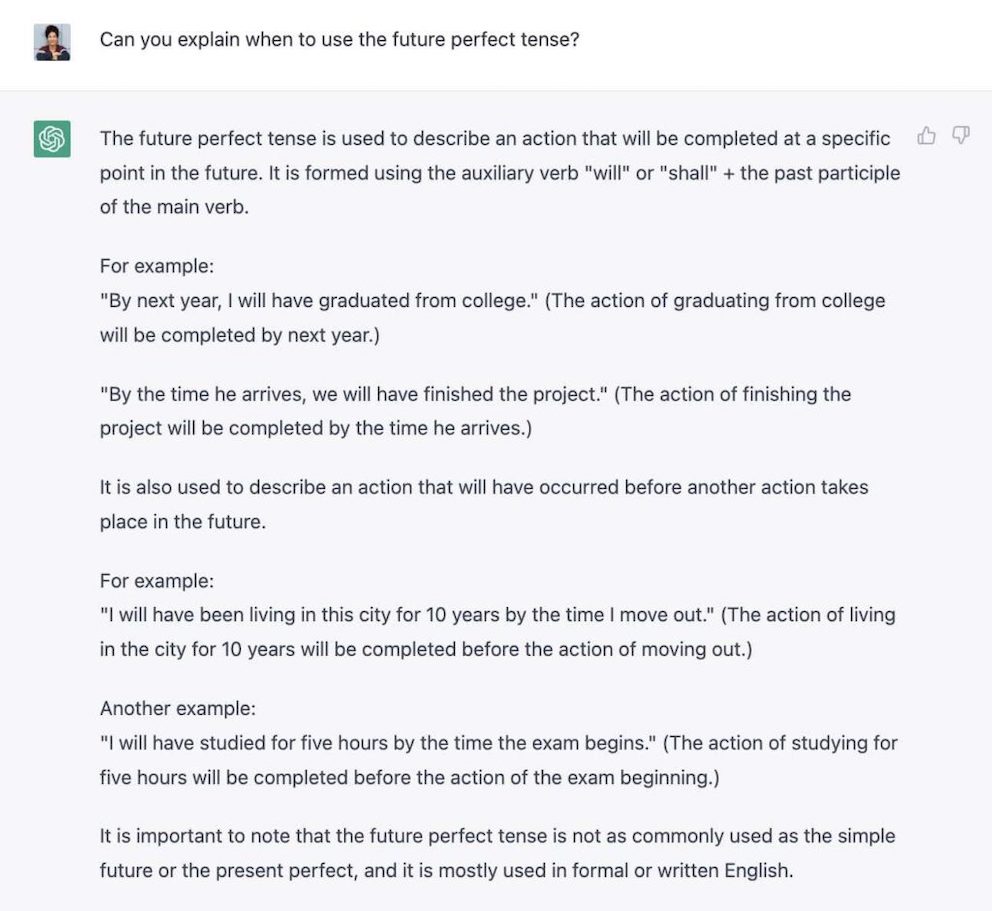Click the "Another example:" label
The image size is (992, 911).
point(178,708)
